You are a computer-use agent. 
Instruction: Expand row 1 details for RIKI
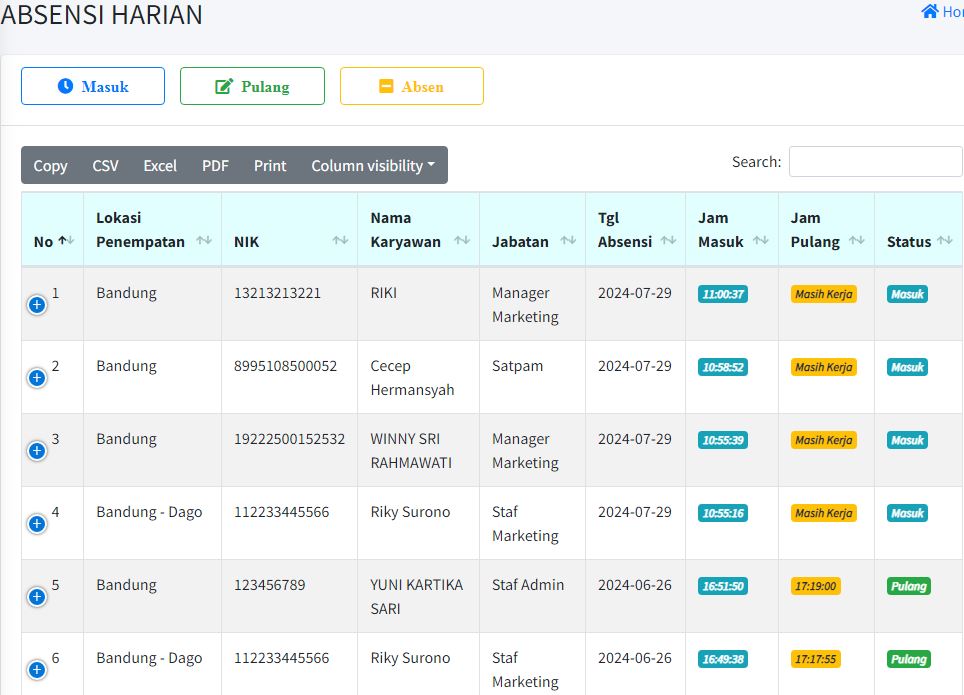click(x=37, y=304)
